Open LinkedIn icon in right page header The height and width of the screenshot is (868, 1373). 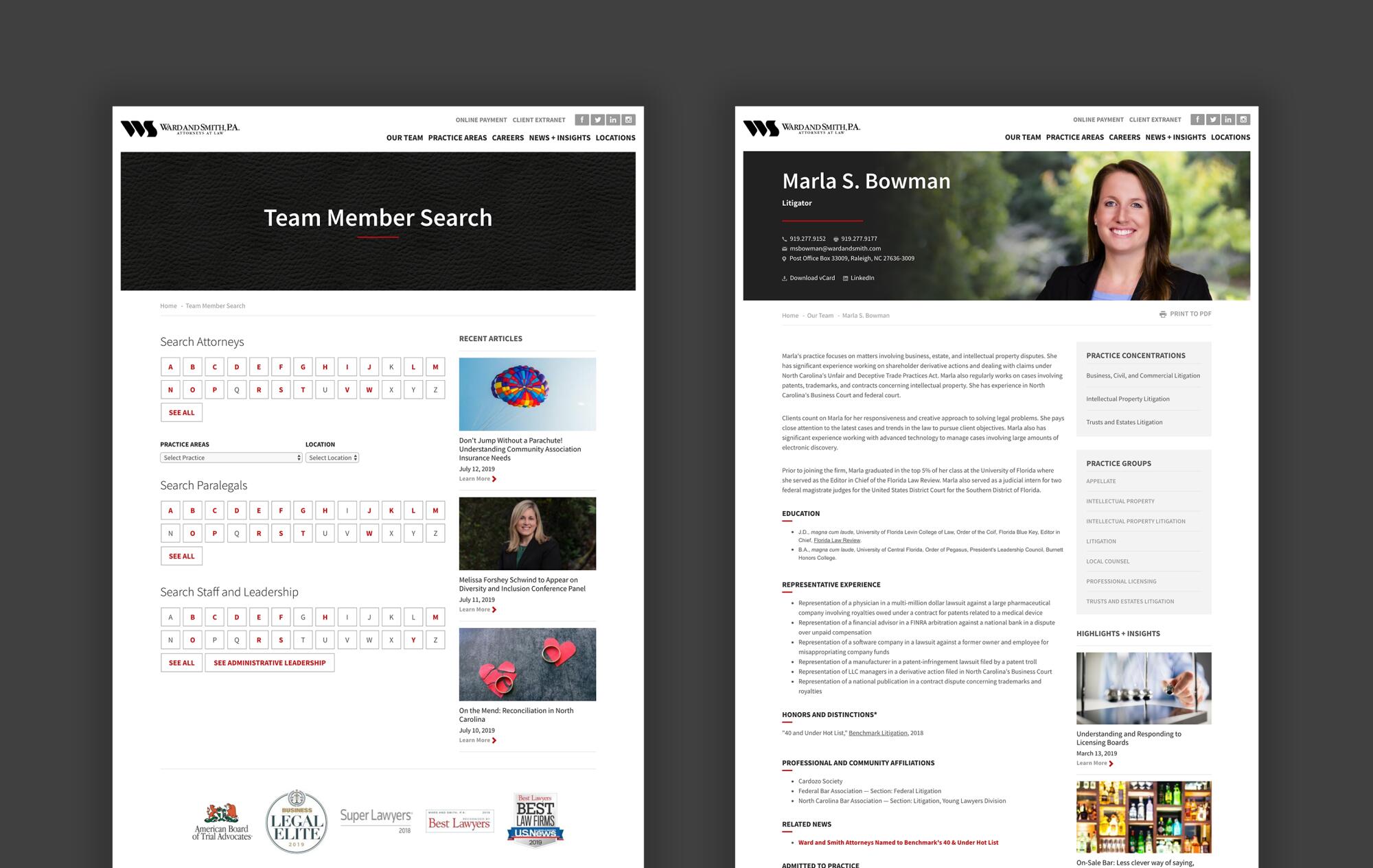tap(1228, 119)
